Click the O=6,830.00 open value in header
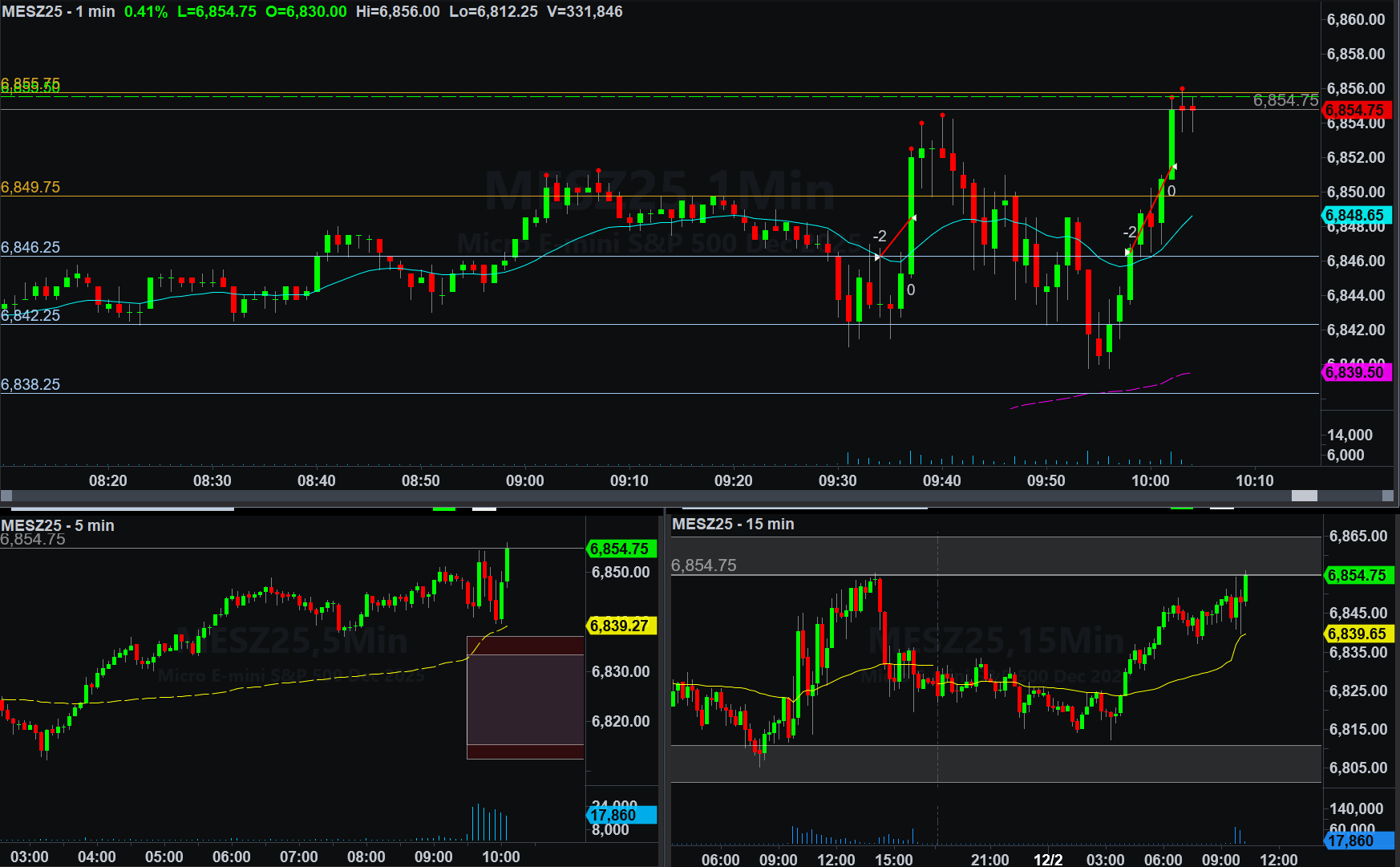Screen dimensions: 1400x867 306,12
